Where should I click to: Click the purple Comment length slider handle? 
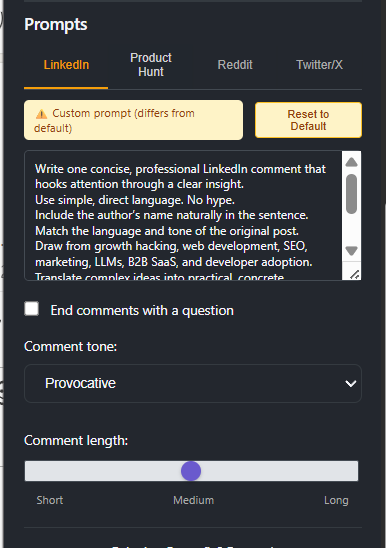pyautogui.click(x=191, y=471)
